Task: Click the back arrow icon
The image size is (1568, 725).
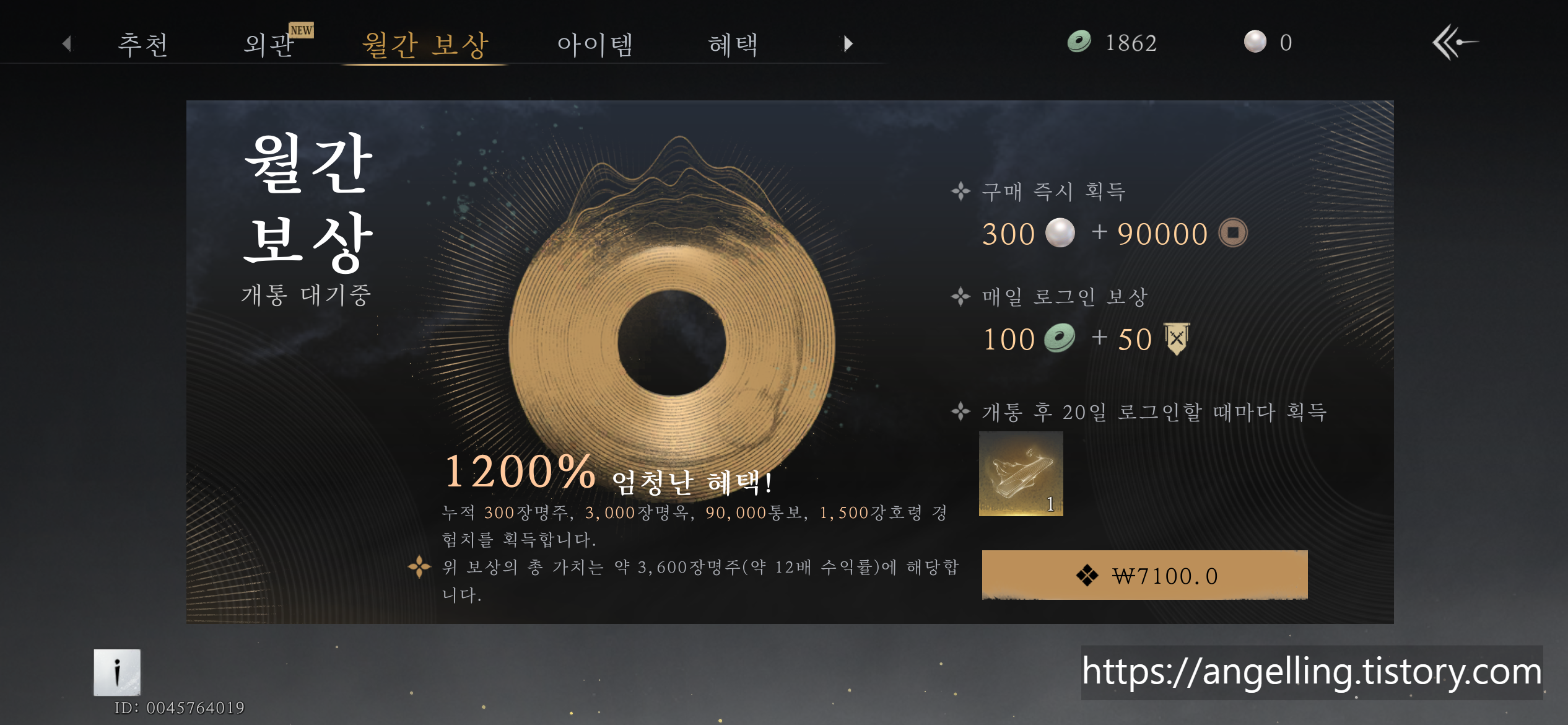Action: 1455,42
